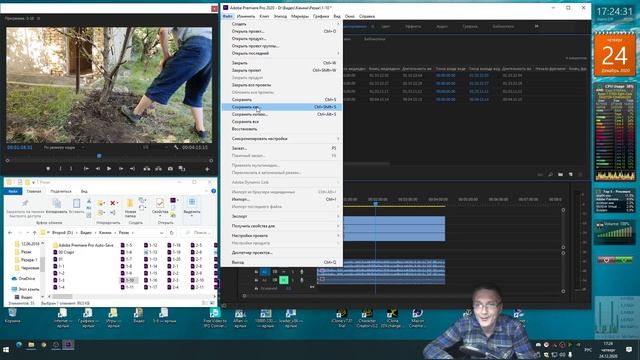
Task: Open Premiere Pro from Windows taskbar
Action: click(68, 345)
